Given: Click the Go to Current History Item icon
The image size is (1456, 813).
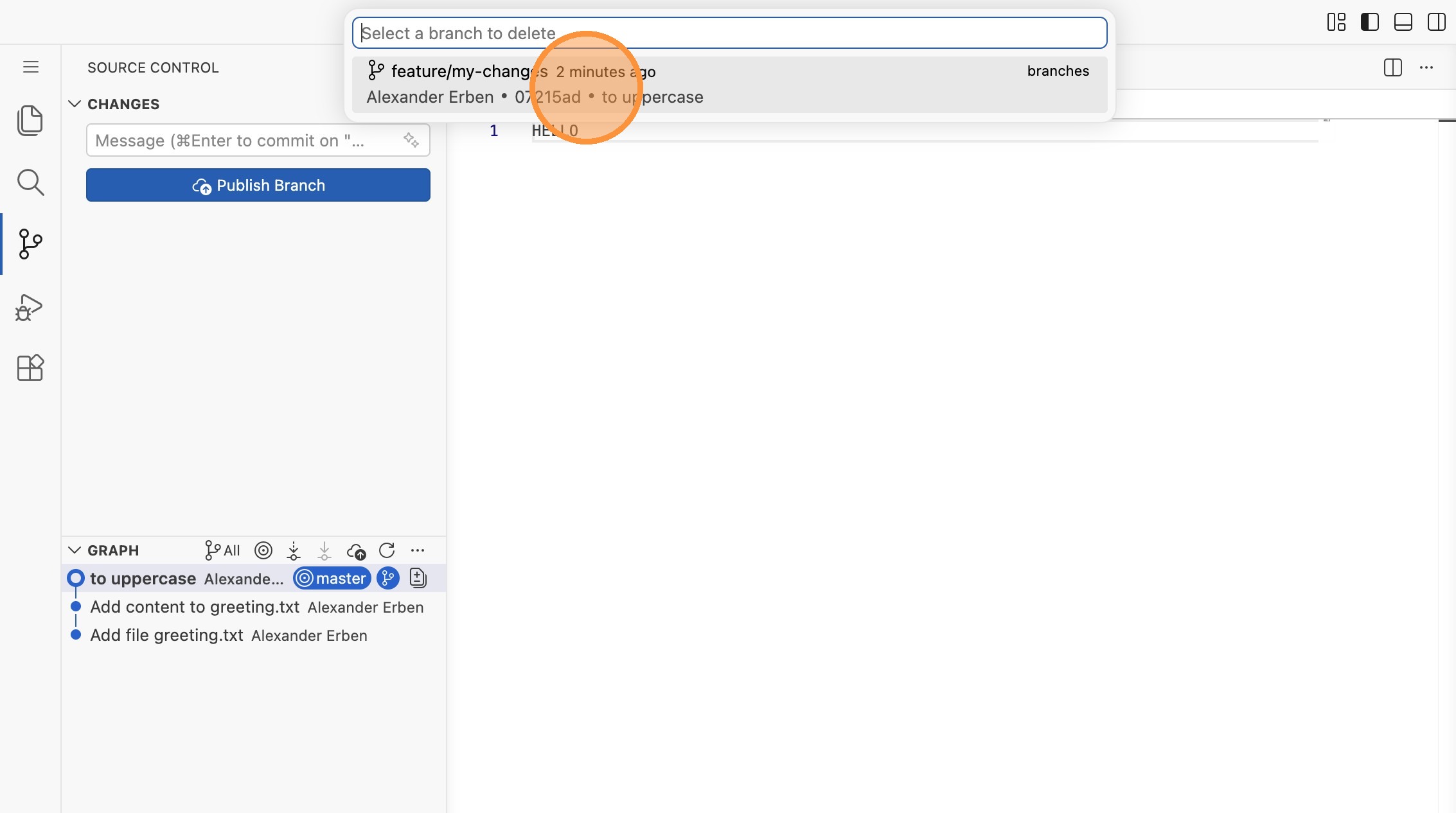Looking at the screenshot, I should click(x=263, y=550).
